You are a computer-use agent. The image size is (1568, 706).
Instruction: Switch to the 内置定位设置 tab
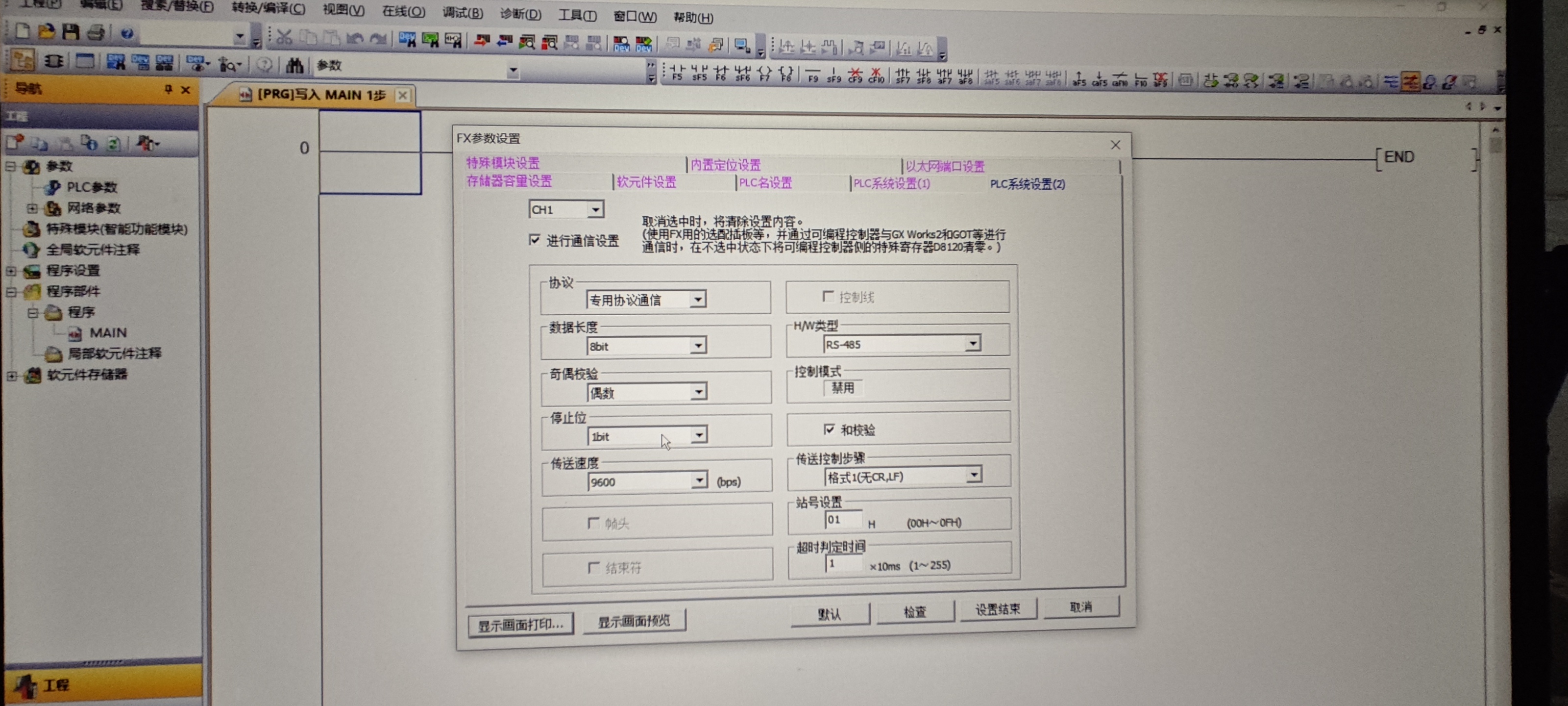click(725, 164)
